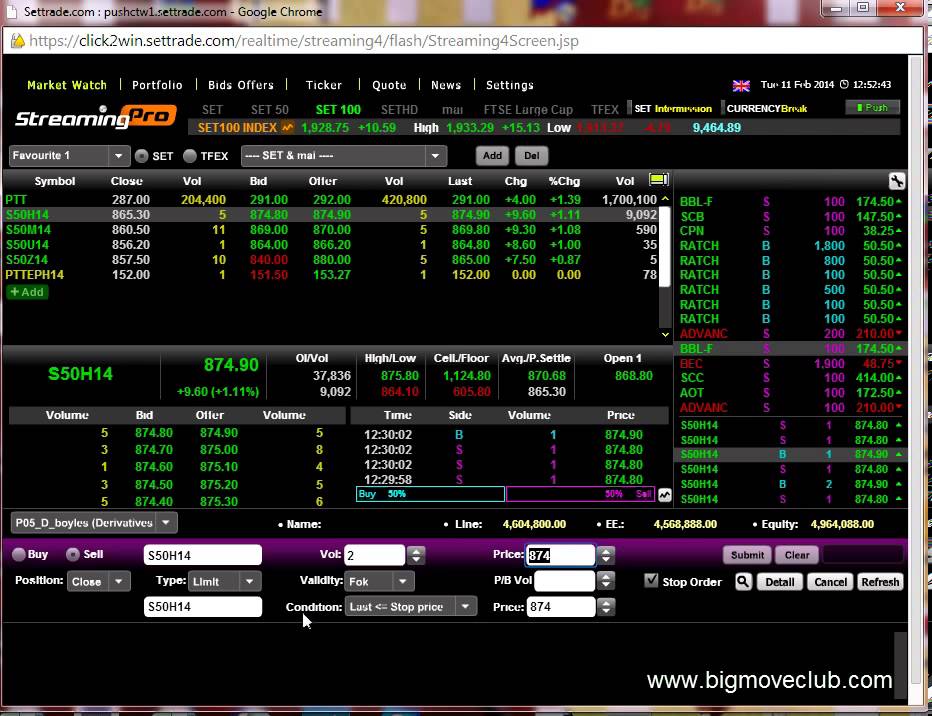Open the Portfolio menu

157,85
